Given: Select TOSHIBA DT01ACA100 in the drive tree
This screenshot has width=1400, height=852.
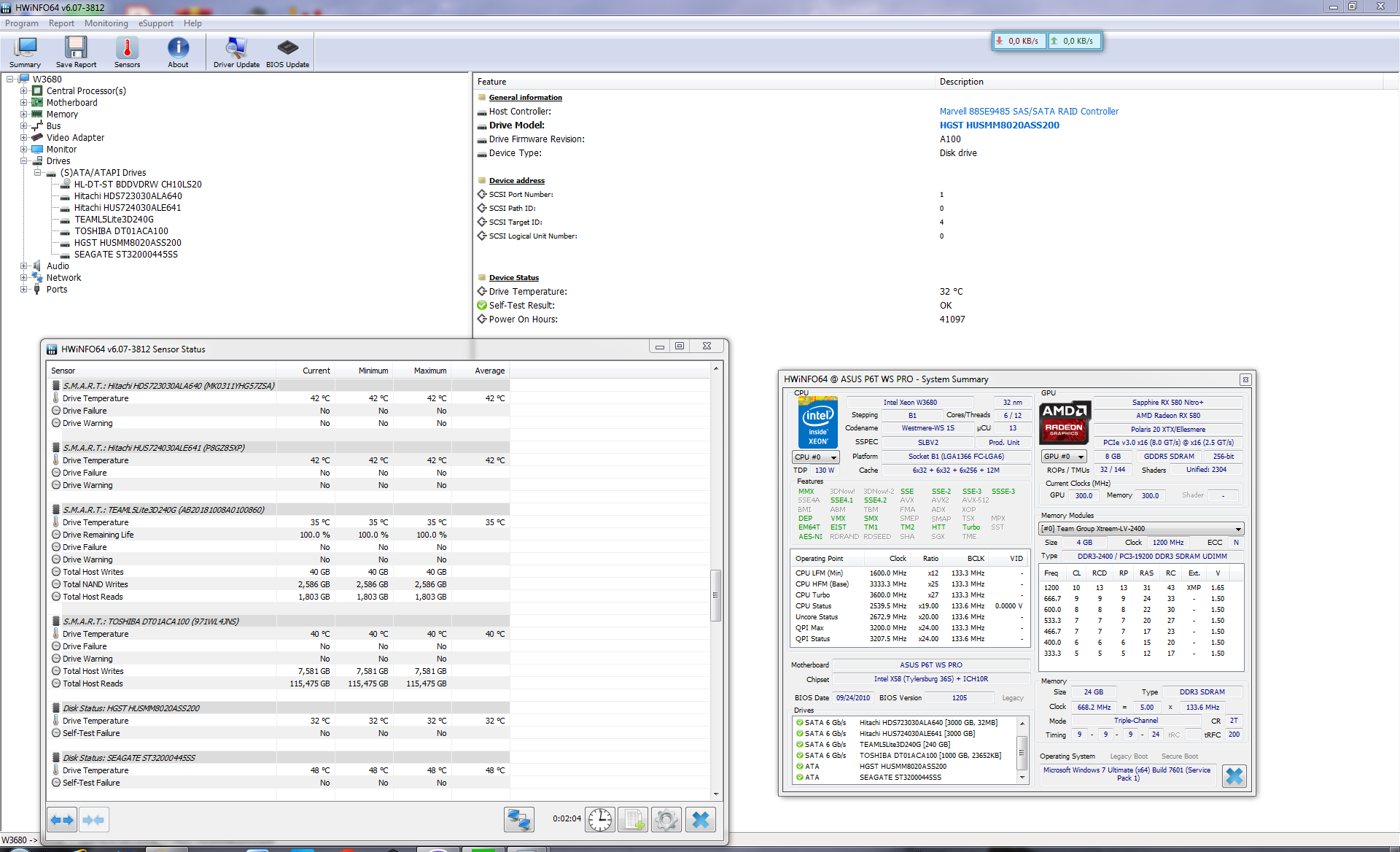Looking at the screenshot, I should (121, 231).
